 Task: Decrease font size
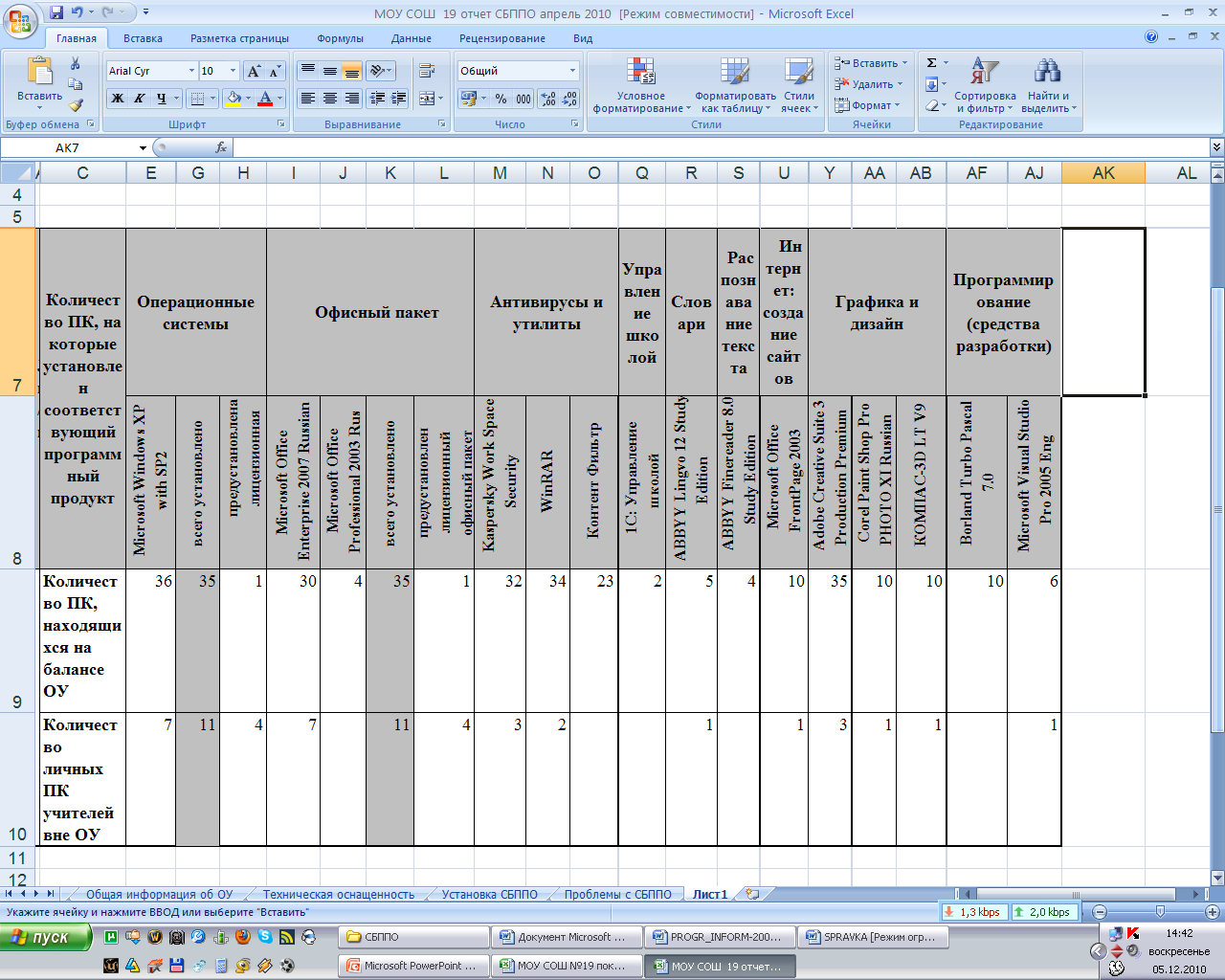pos(275,71)
